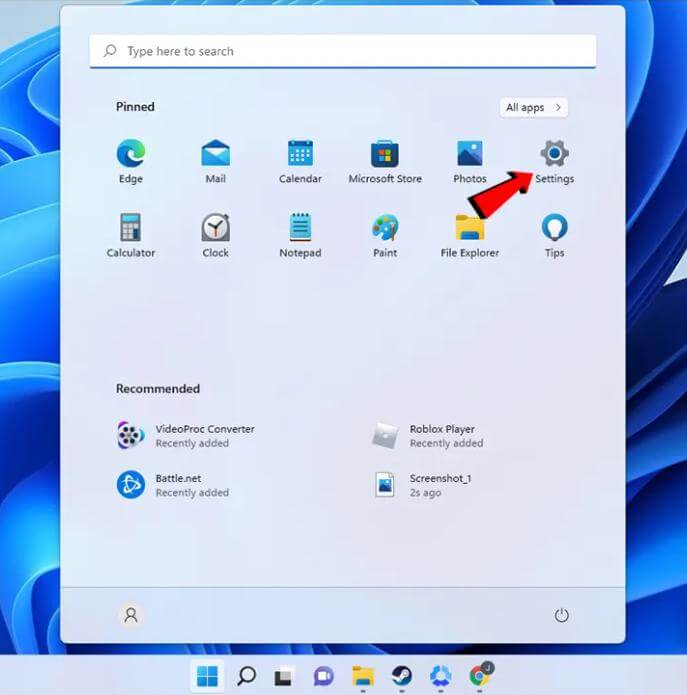Image resolution: width=687 pixels, height=695 pixels.
Task: Open File Explorer from the taskbar
Action: click(363, 676)
